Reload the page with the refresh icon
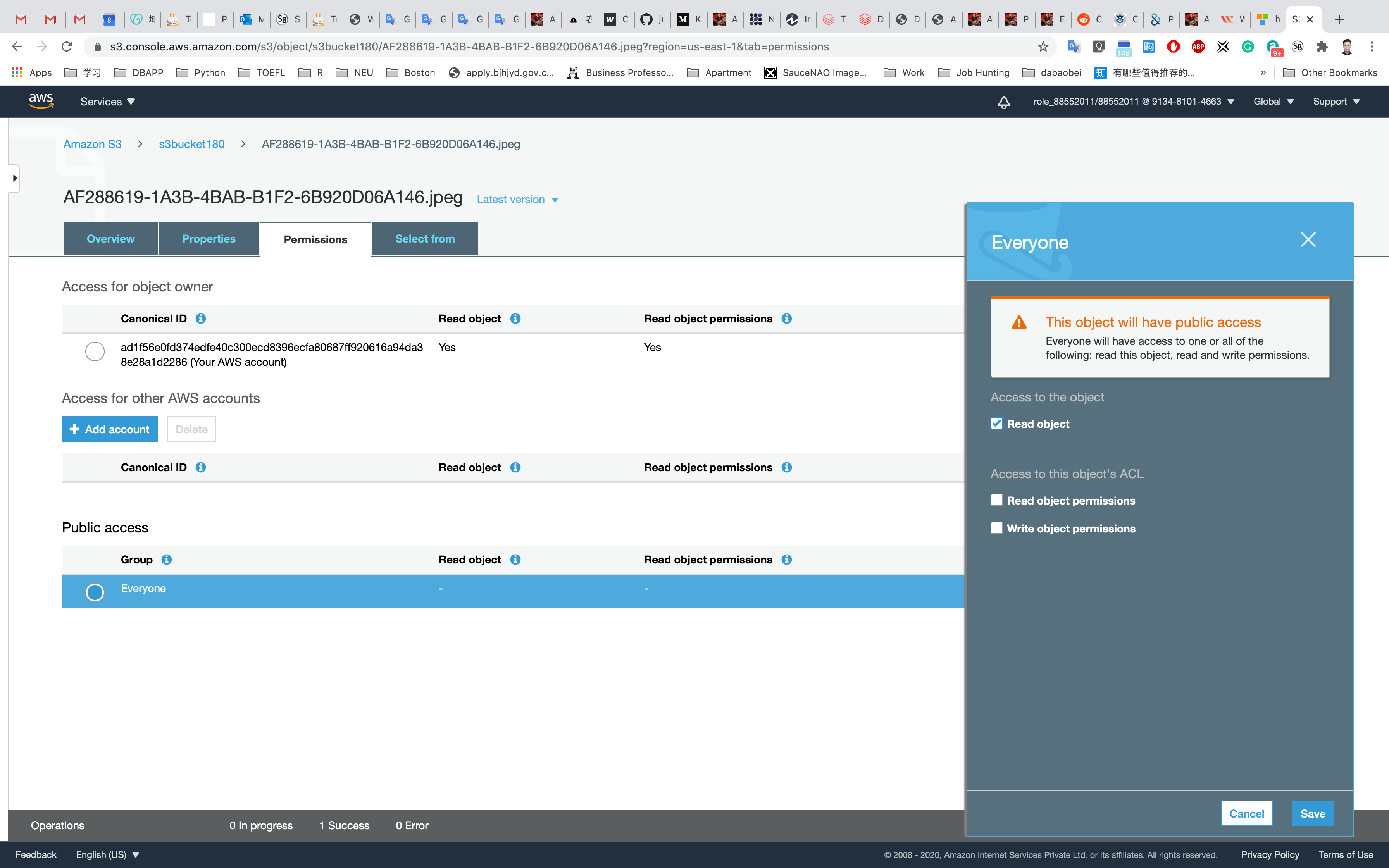 click(x=67, y=46)
